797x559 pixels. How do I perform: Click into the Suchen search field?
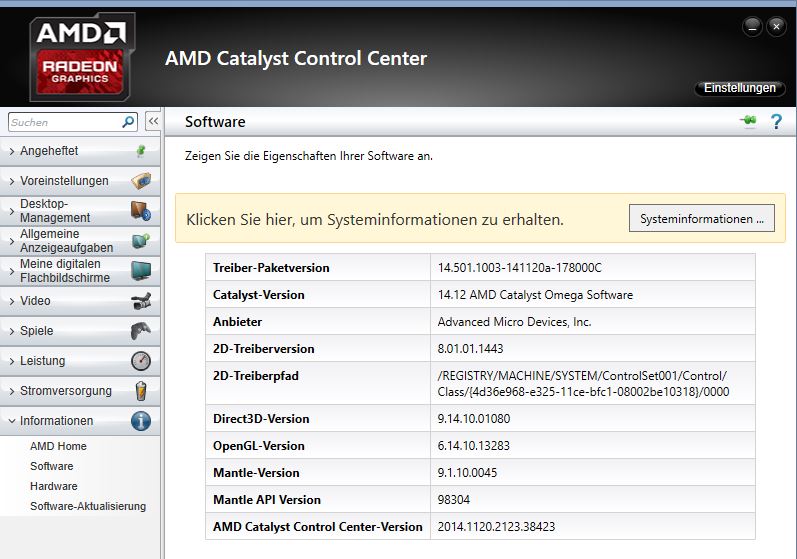[65, 122]
